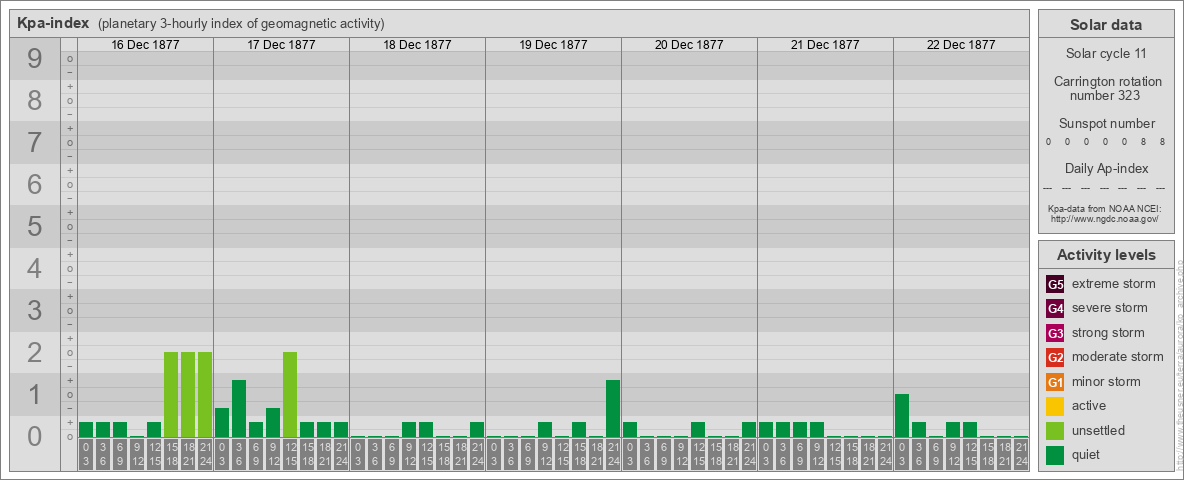Click the G1 minor storm legend badge
Viewport: 1184px width, 480px height.
click(1055, 382)
